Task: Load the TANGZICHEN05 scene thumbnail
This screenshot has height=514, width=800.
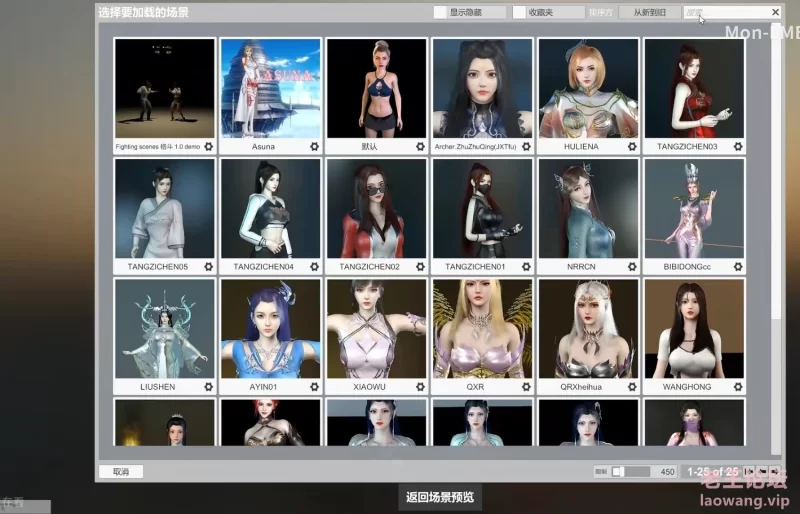Action: click(x=165, y=208)
